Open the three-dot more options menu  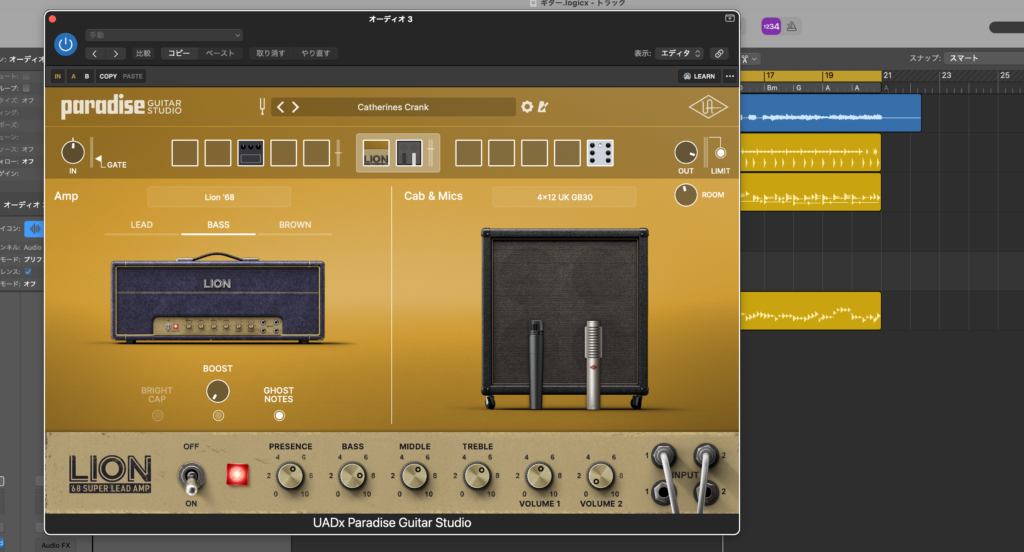729,76
